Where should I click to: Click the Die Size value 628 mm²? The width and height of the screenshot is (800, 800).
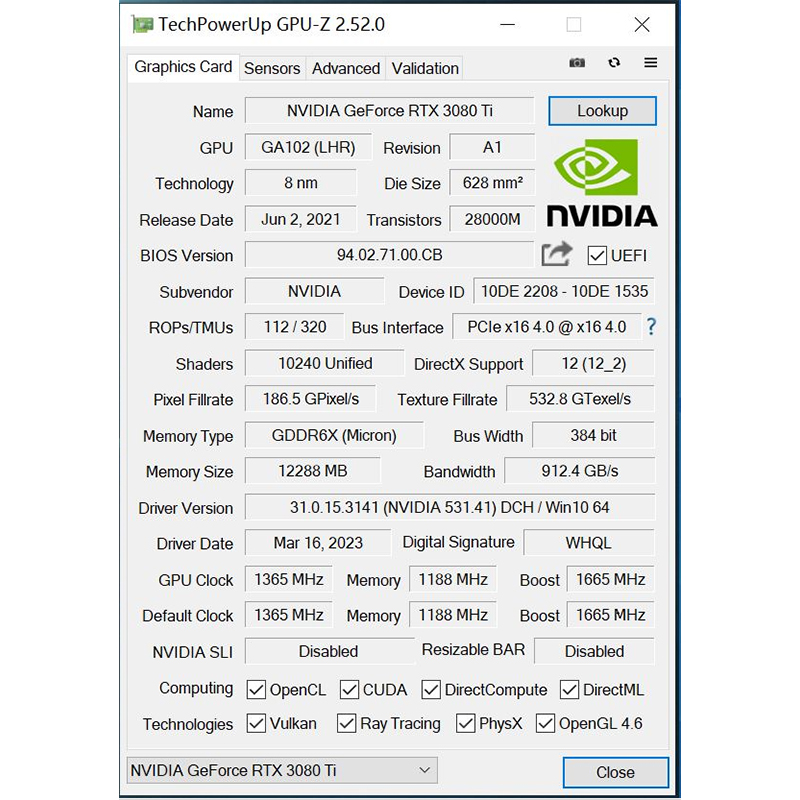coord(492,183)
